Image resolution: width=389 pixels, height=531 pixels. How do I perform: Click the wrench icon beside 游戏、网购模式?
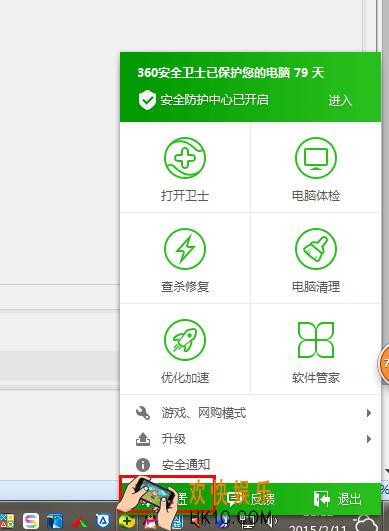143,413
